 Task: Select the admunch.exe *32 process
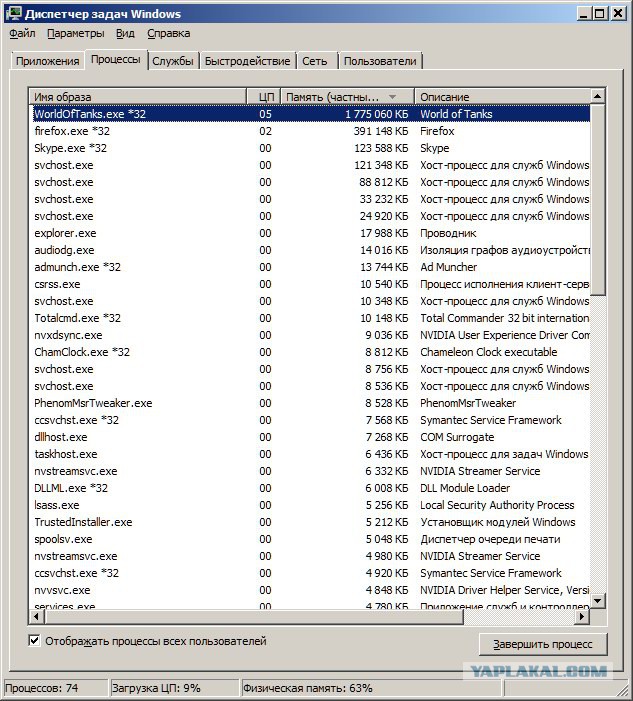click(x=311, y=267)
